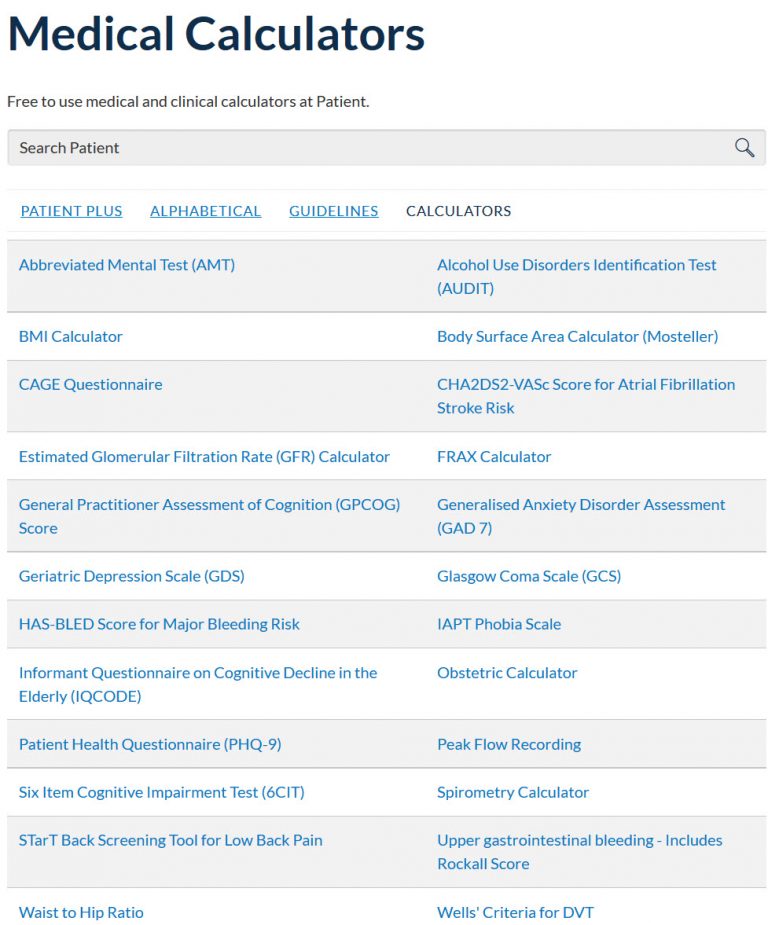Open Glasgow Coma Scale (GCS)

(529, 576)
